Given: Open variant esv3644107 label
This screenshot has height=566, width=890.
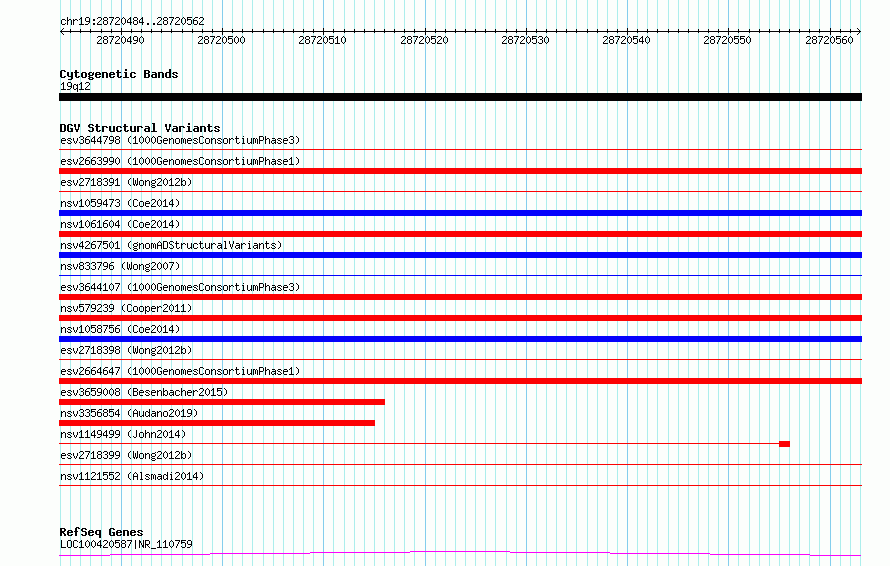Looking at the screenshot, I should pos(180,287).
